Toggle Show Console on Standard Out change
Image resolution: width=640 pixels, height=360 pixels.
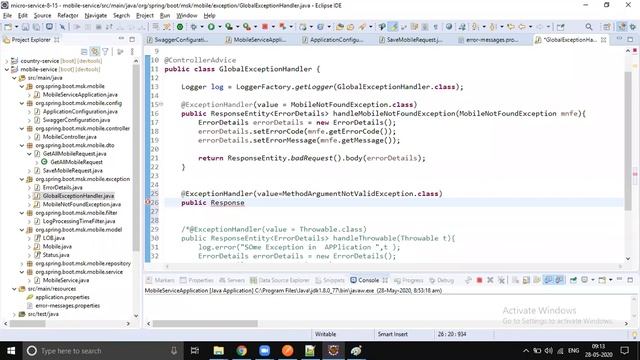coord(548,280)
